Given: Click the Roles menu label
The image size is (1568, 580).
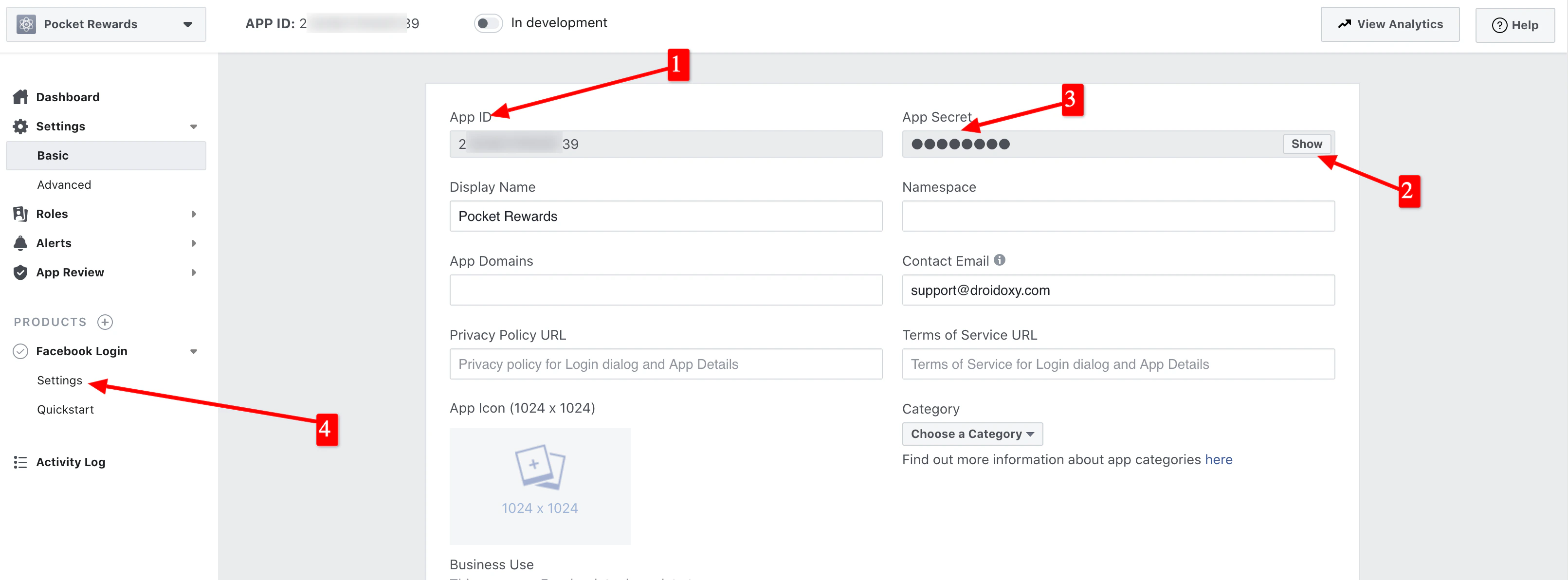Looking at the screenshot, I should 52,214.
